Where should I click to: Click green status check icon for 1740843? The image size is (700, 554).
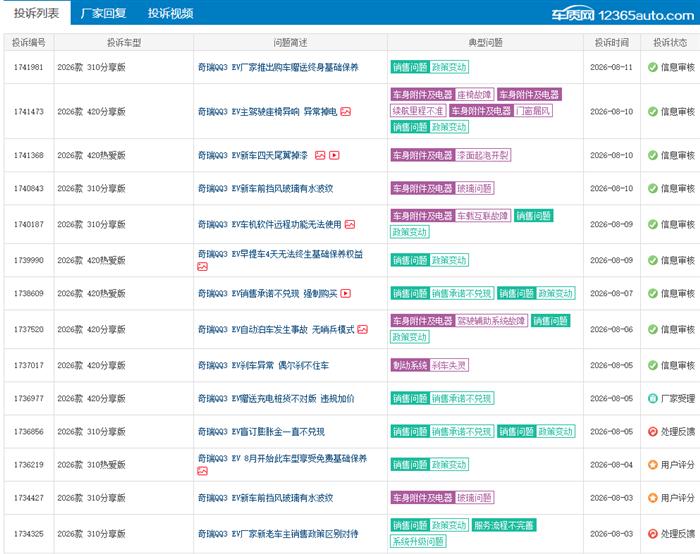(x=653, y=188)
